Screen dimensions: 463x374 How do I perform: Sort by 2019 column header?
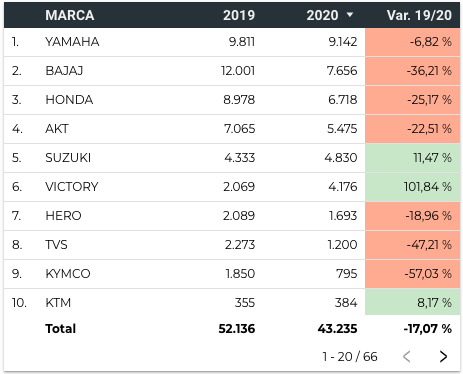(239, 15)
